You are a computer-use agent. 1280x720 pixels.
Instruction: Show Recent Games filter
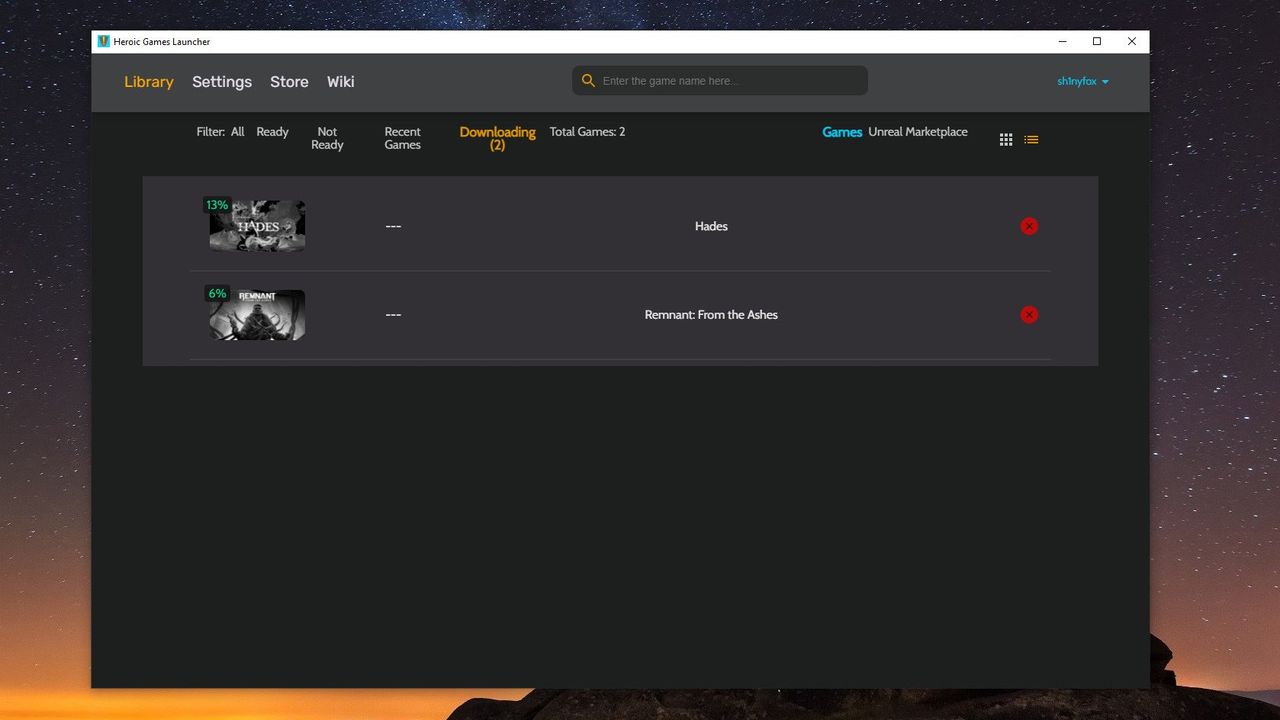(x=403, y=138)
